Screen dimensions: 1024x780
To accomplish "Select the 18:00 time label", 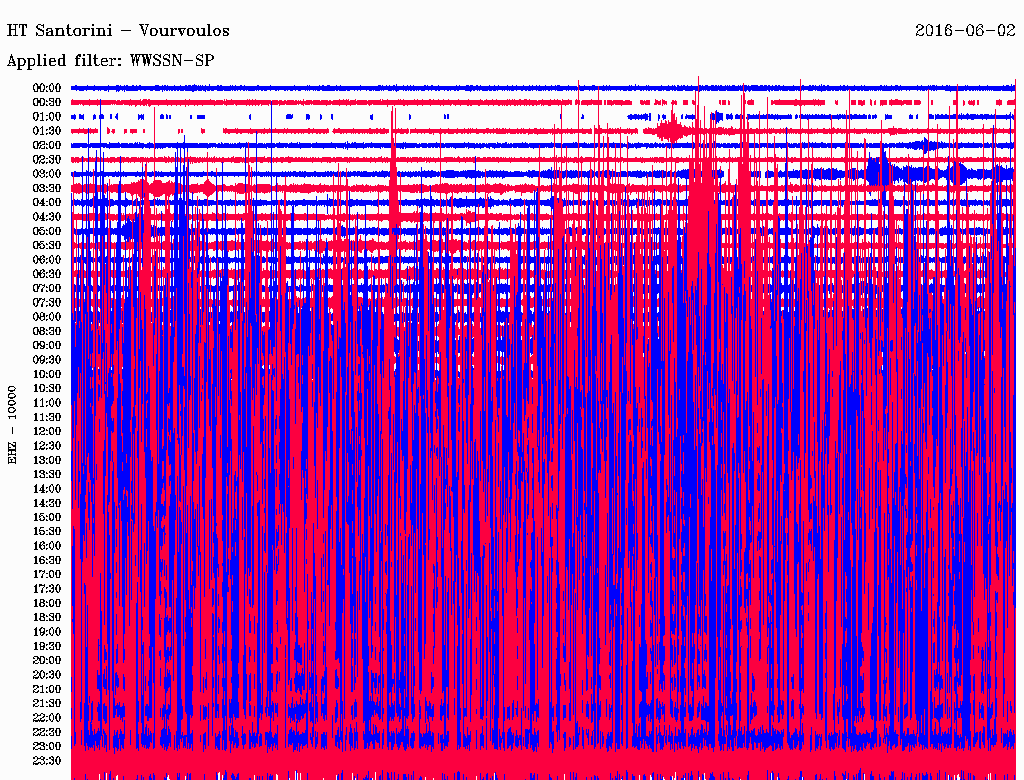I will (47, 603).
